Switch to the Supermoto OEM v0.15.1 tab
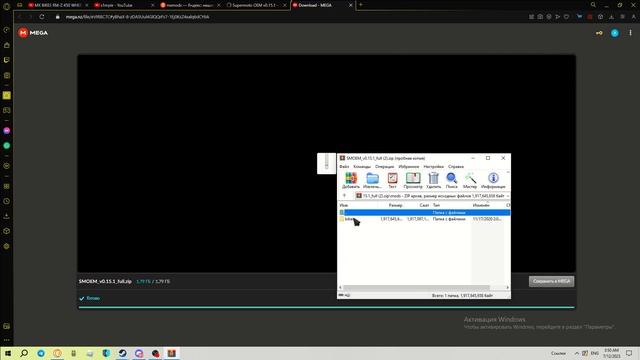The width and height of the screenshot is (640, 360). pos(256,5)
